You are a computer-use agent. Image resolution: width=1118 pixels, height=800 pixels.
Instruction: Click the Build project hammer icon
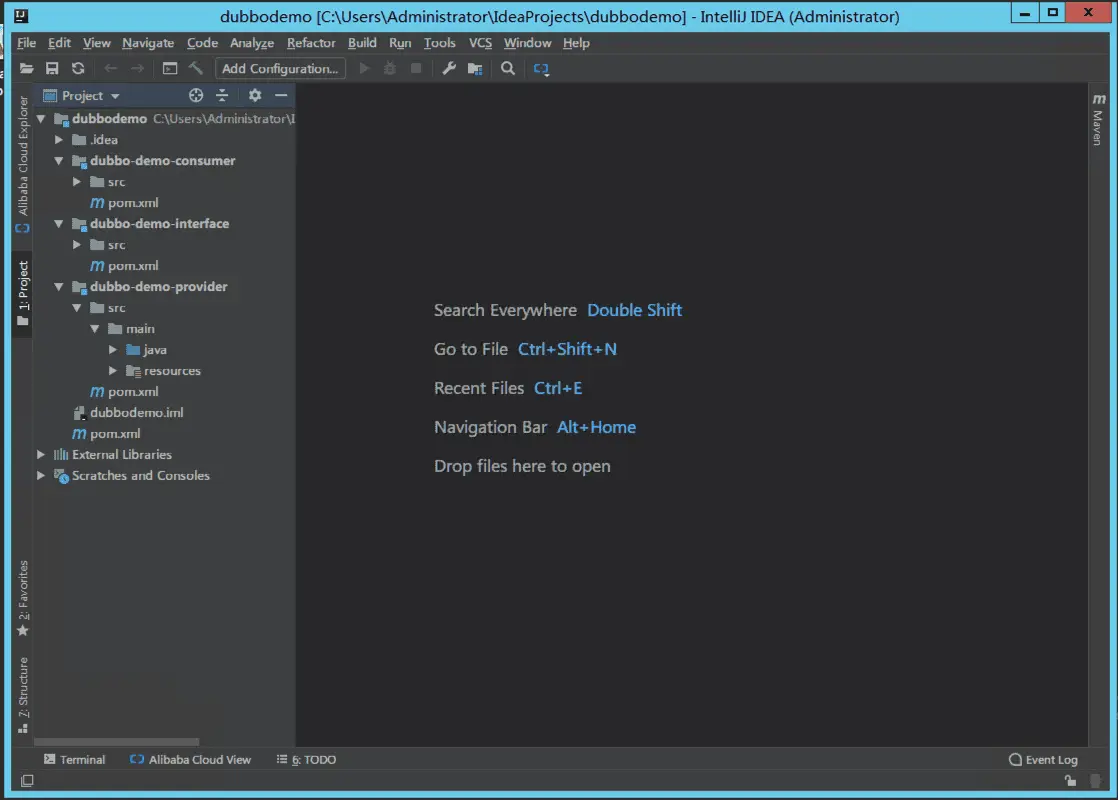click(x=195, y=68)
